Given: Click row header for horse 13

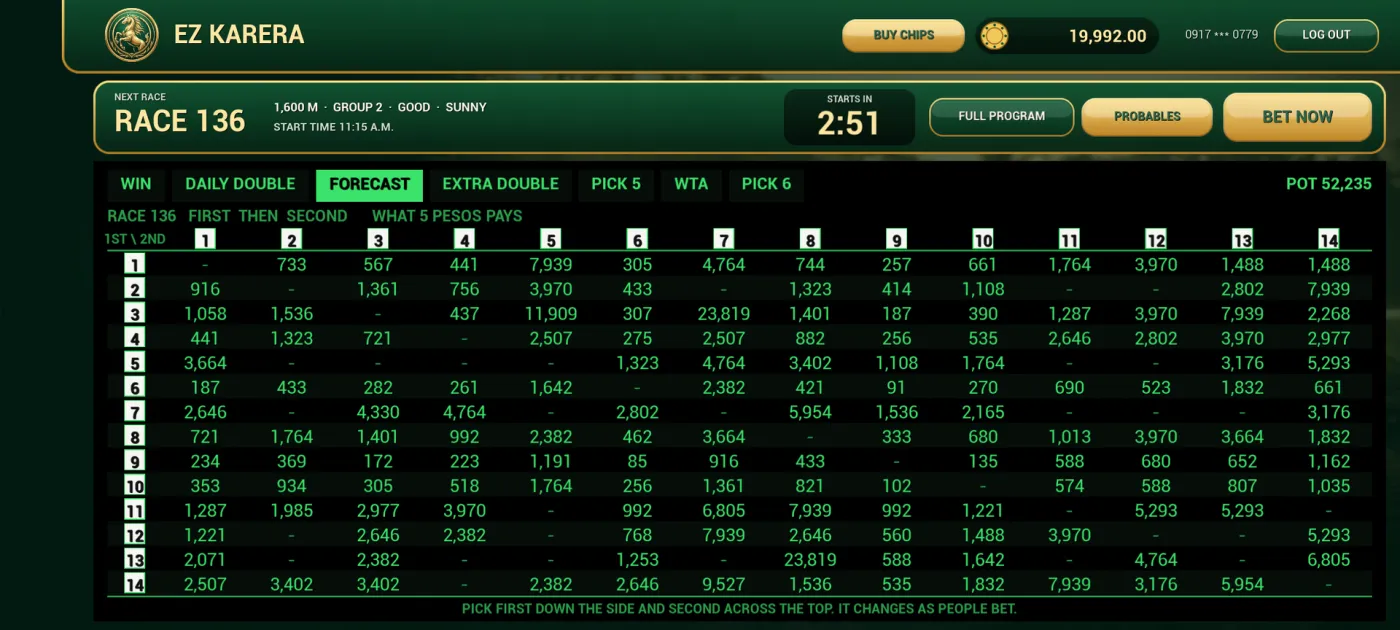Looking at the screenshot, I should tap(134, 559).
